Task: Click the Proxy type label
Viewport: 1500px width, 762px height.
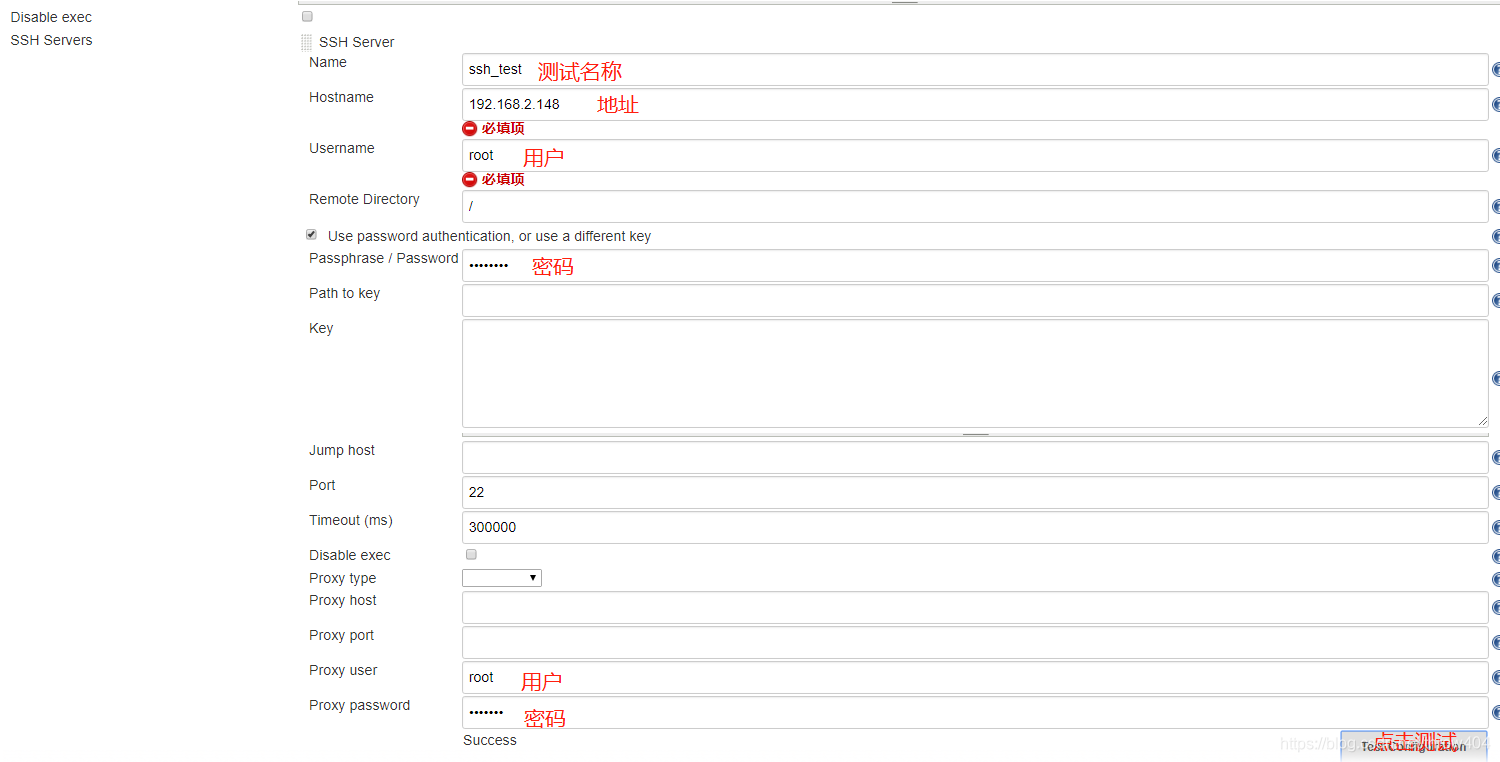Action: 343,578
